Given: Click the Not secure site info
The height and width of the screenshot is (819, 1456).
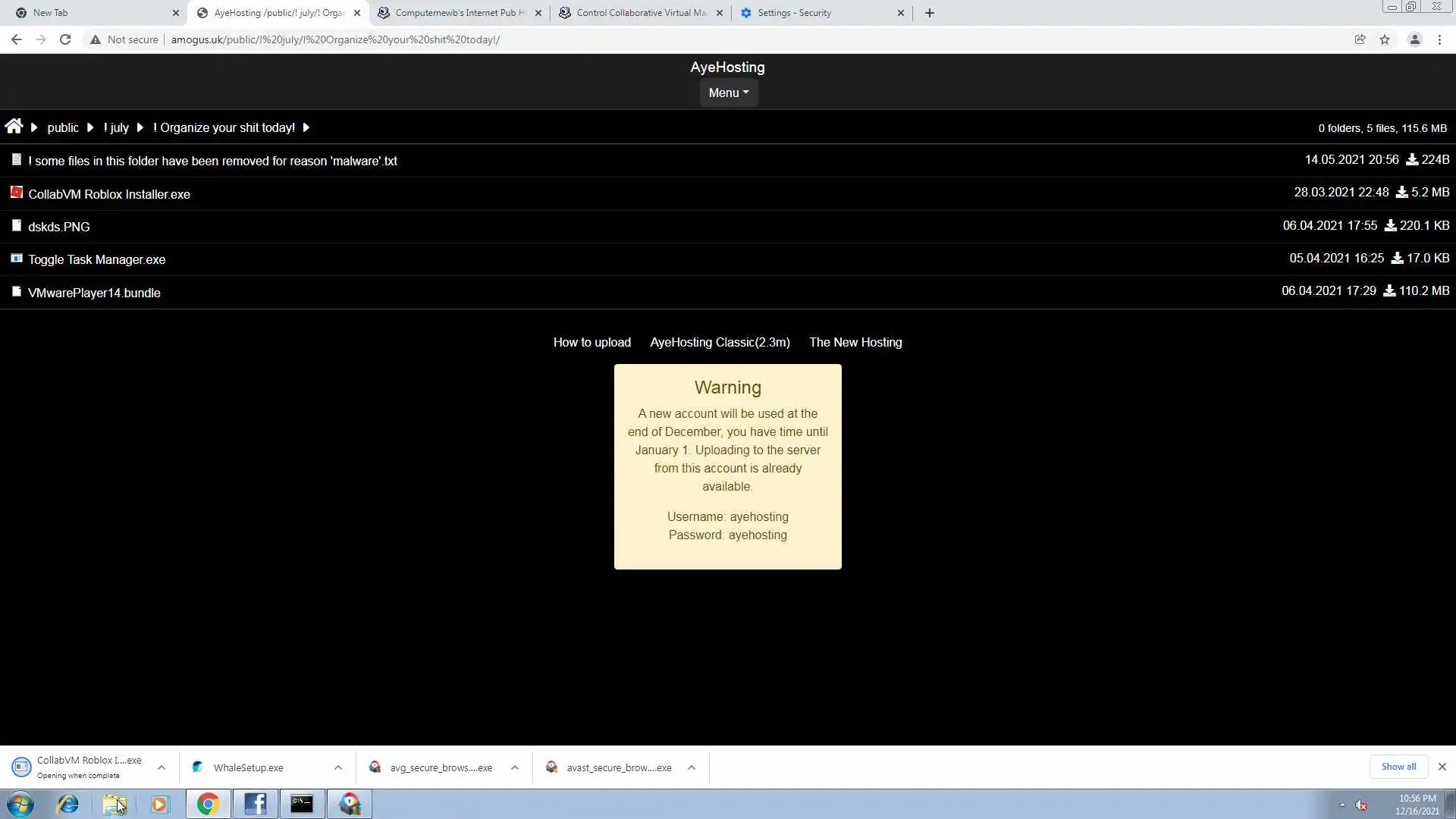Looking at the screenshot, I should [124, 39].
